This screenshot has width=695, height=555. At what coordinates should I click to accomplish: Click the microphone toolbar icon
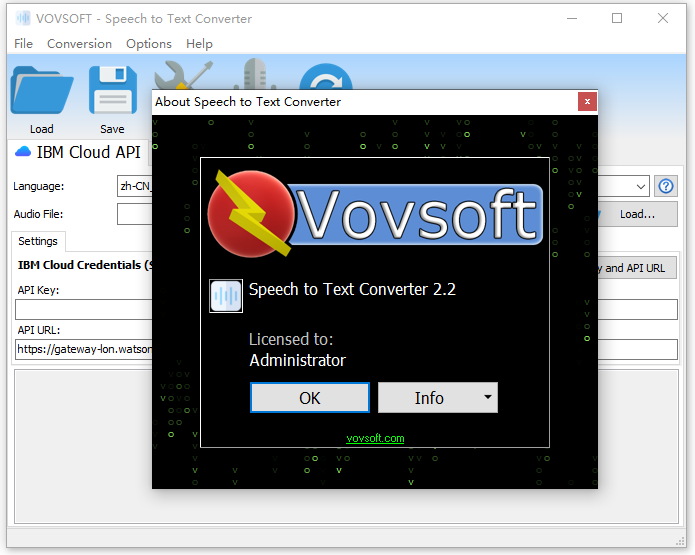[255, 74]
